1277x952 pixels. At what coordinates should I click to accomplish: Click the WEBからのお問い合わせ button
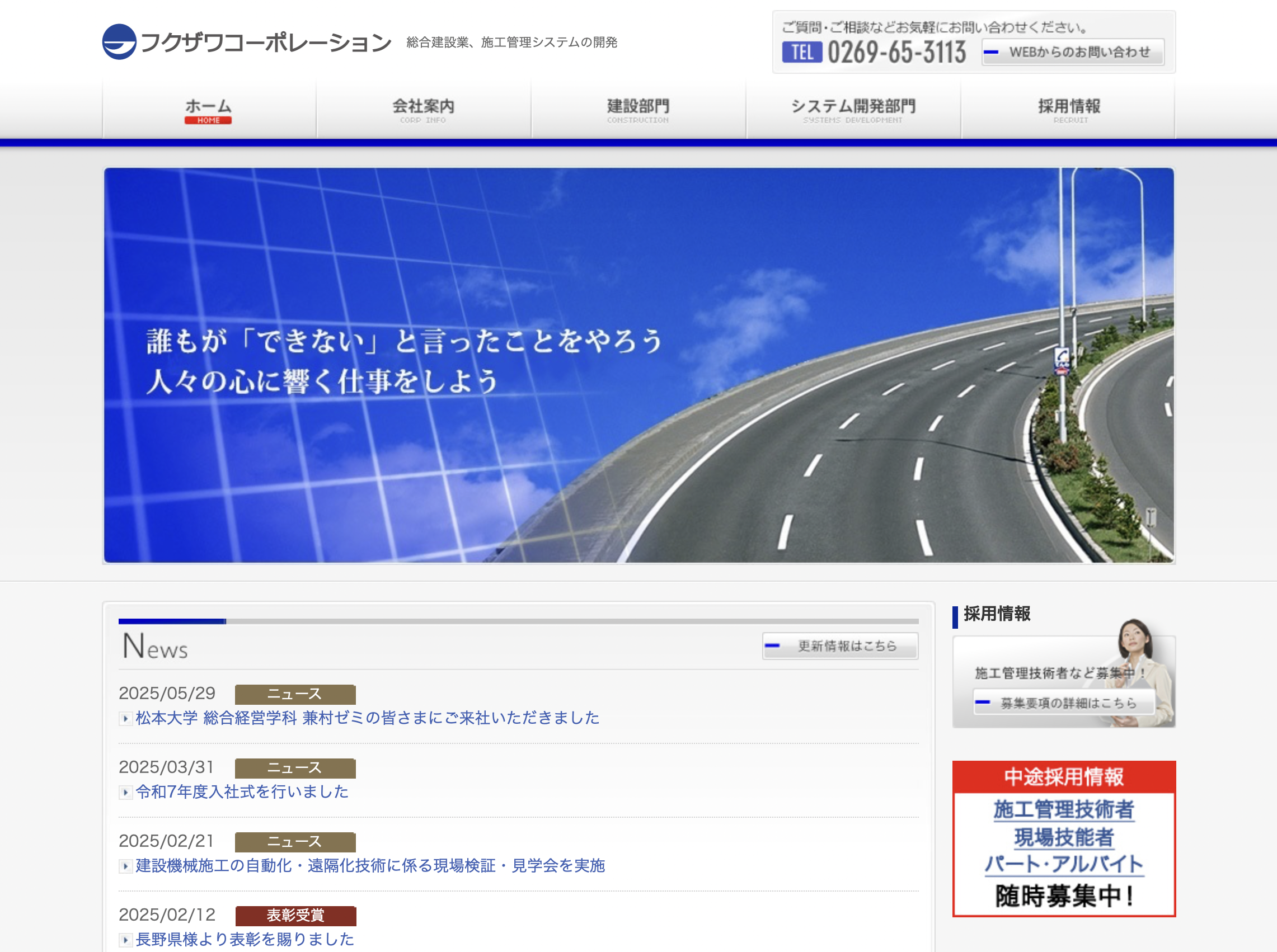[x=1073, y=53]
